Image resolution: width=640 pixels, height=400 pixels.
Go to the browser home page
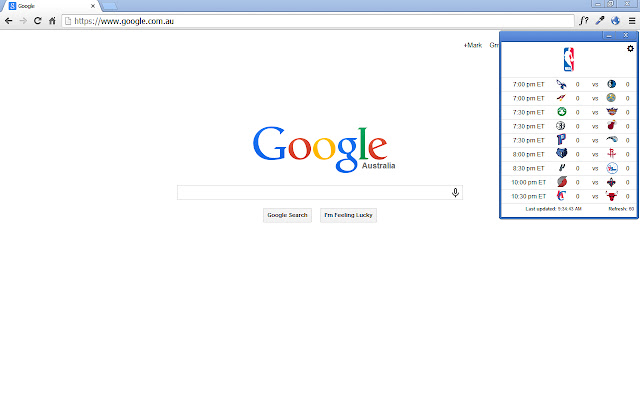click(52, 21)
